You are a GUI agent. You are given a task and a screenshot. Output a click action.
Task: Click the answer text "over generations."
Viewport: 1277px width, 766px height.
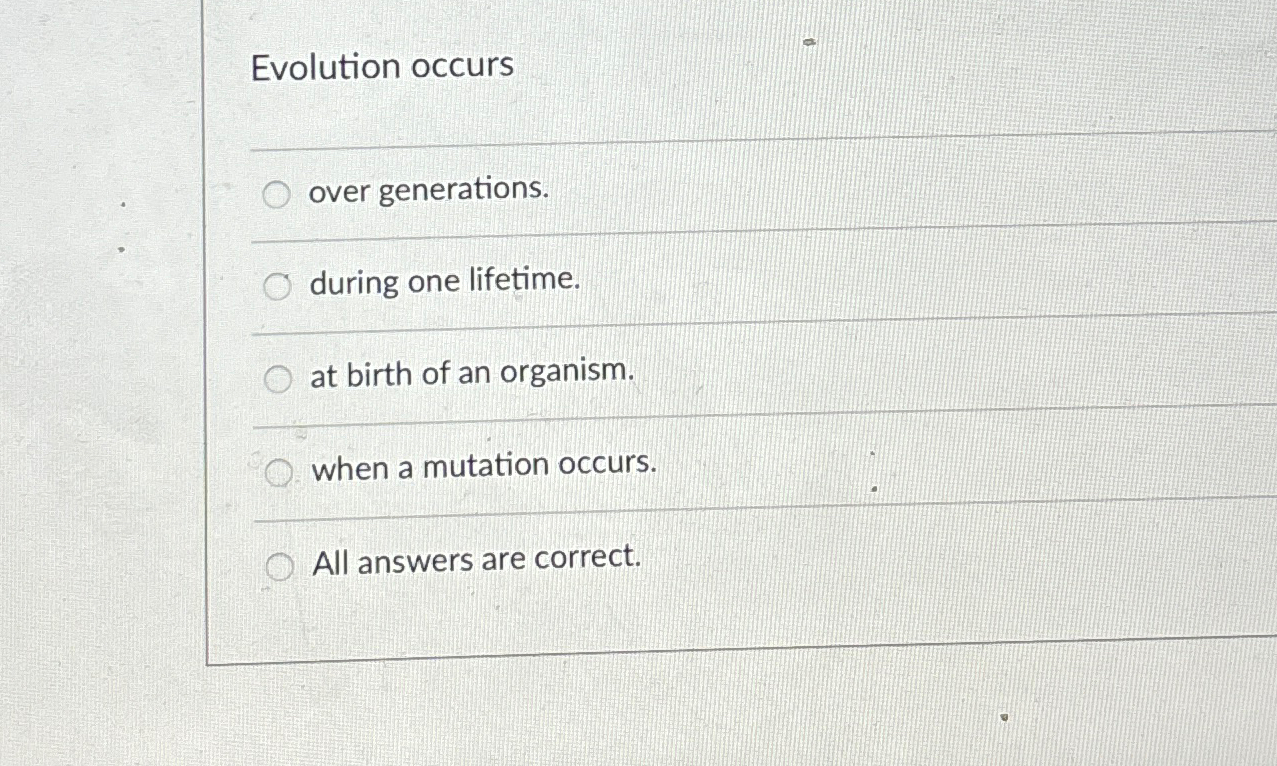click(428, 191)
